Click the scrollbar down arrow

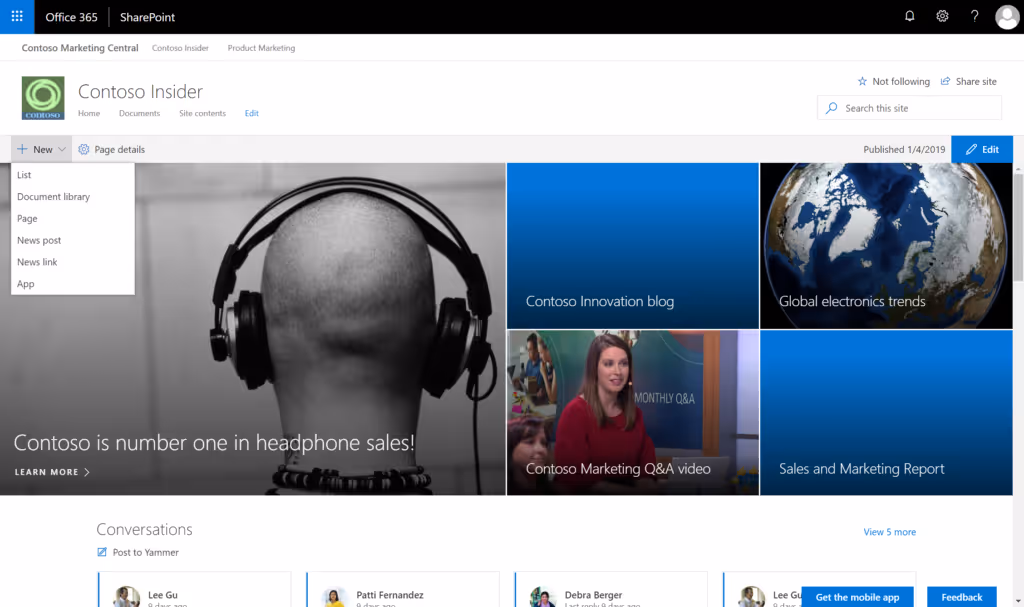tap(1018, 601)
